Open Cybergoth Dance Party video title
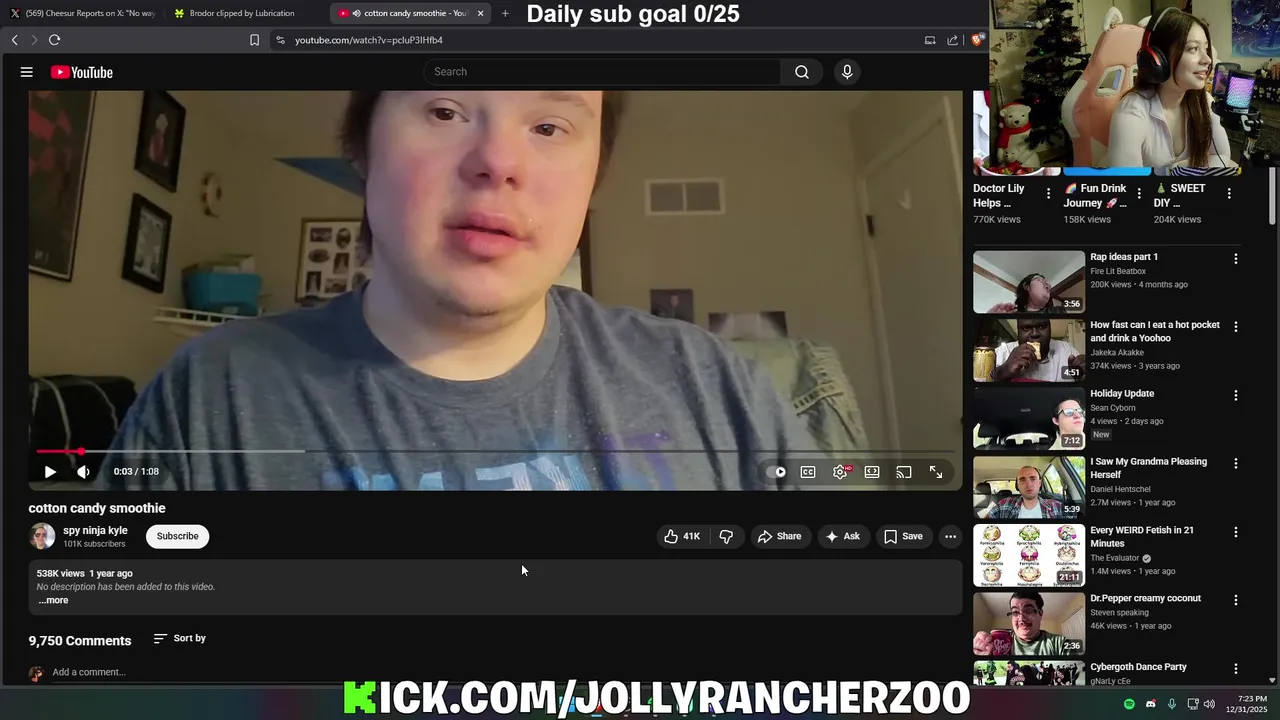Screen dimensions: 1280x720 [x=1139, y=667]
